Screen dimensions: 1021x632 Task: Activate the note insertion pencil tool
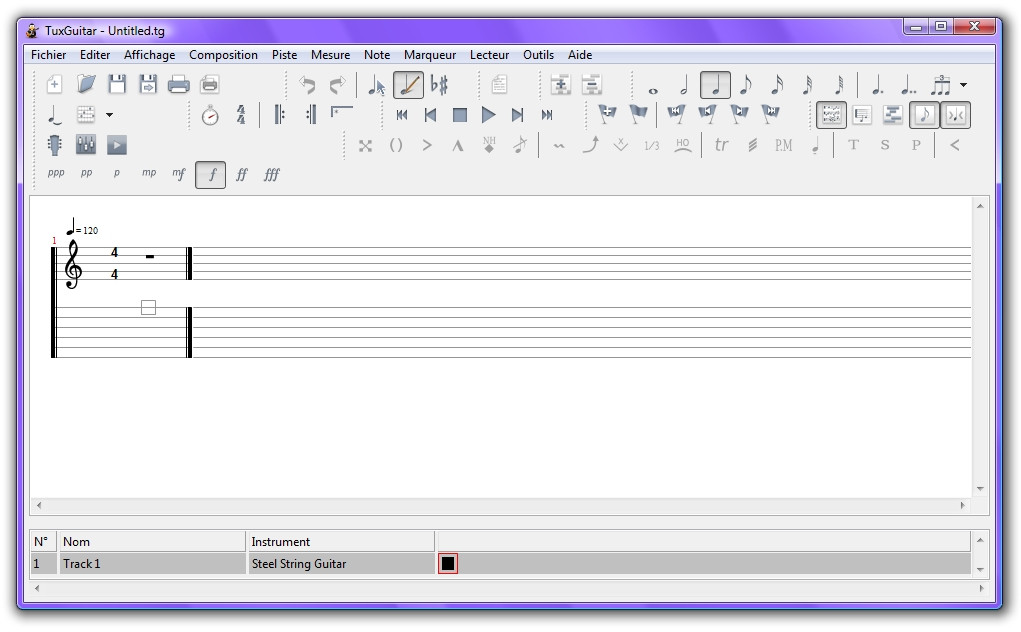(x=409, y=85)
